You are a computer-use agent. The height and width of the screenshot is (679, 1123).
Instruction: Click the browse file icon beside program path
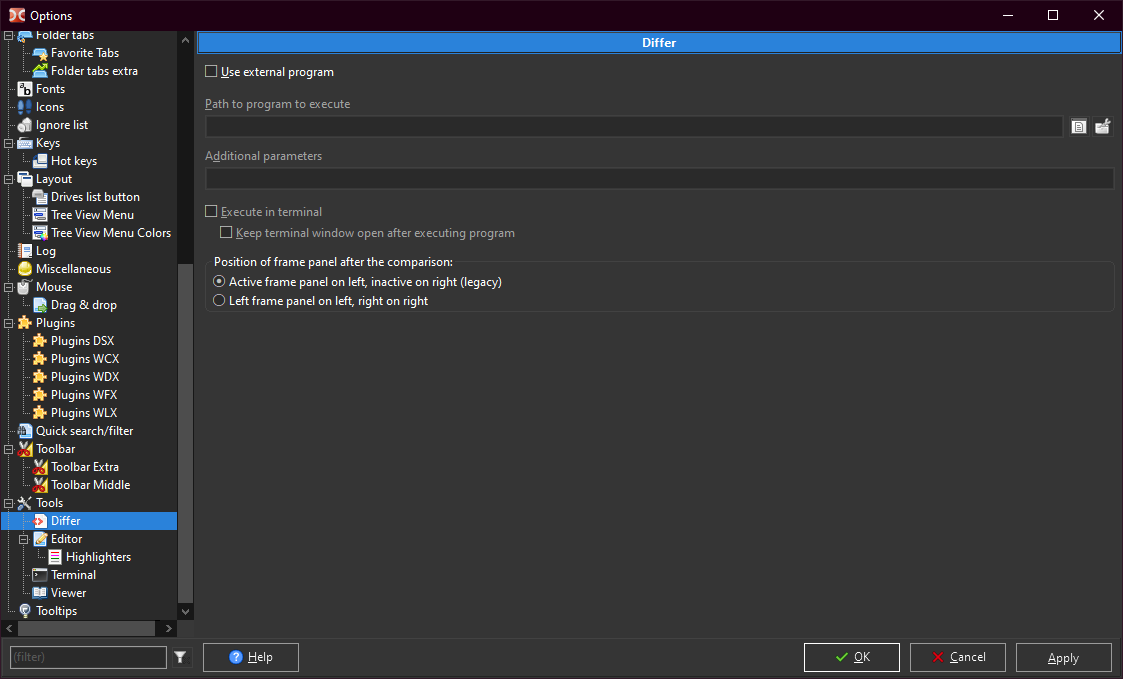pos(1079,127)
